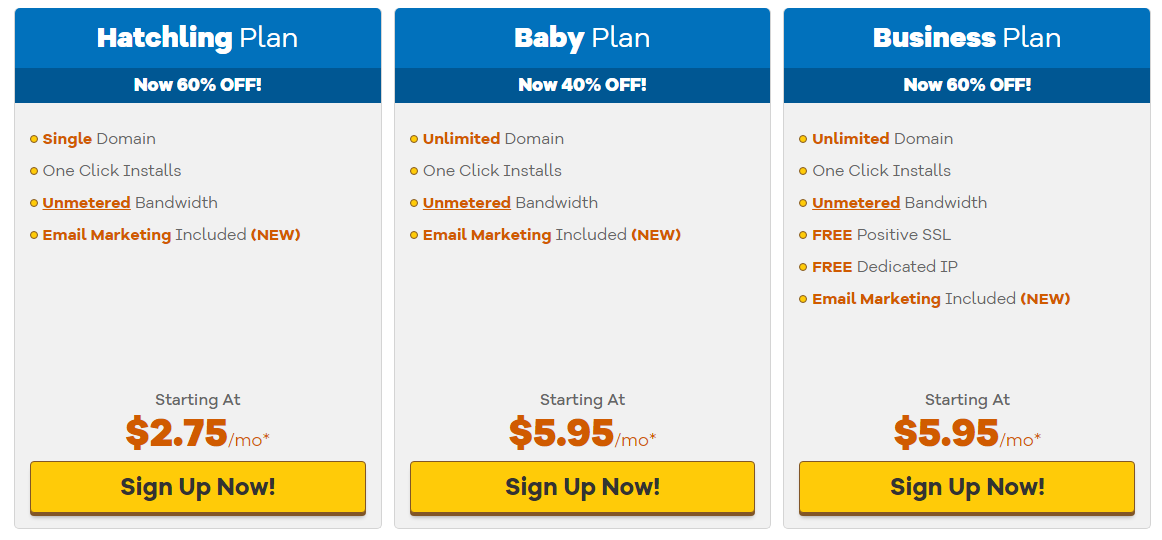Click Email Marketing text in Hatchling Plan
The width and height of the screenshot is (1162, 540).
click(x=107, y=235)
